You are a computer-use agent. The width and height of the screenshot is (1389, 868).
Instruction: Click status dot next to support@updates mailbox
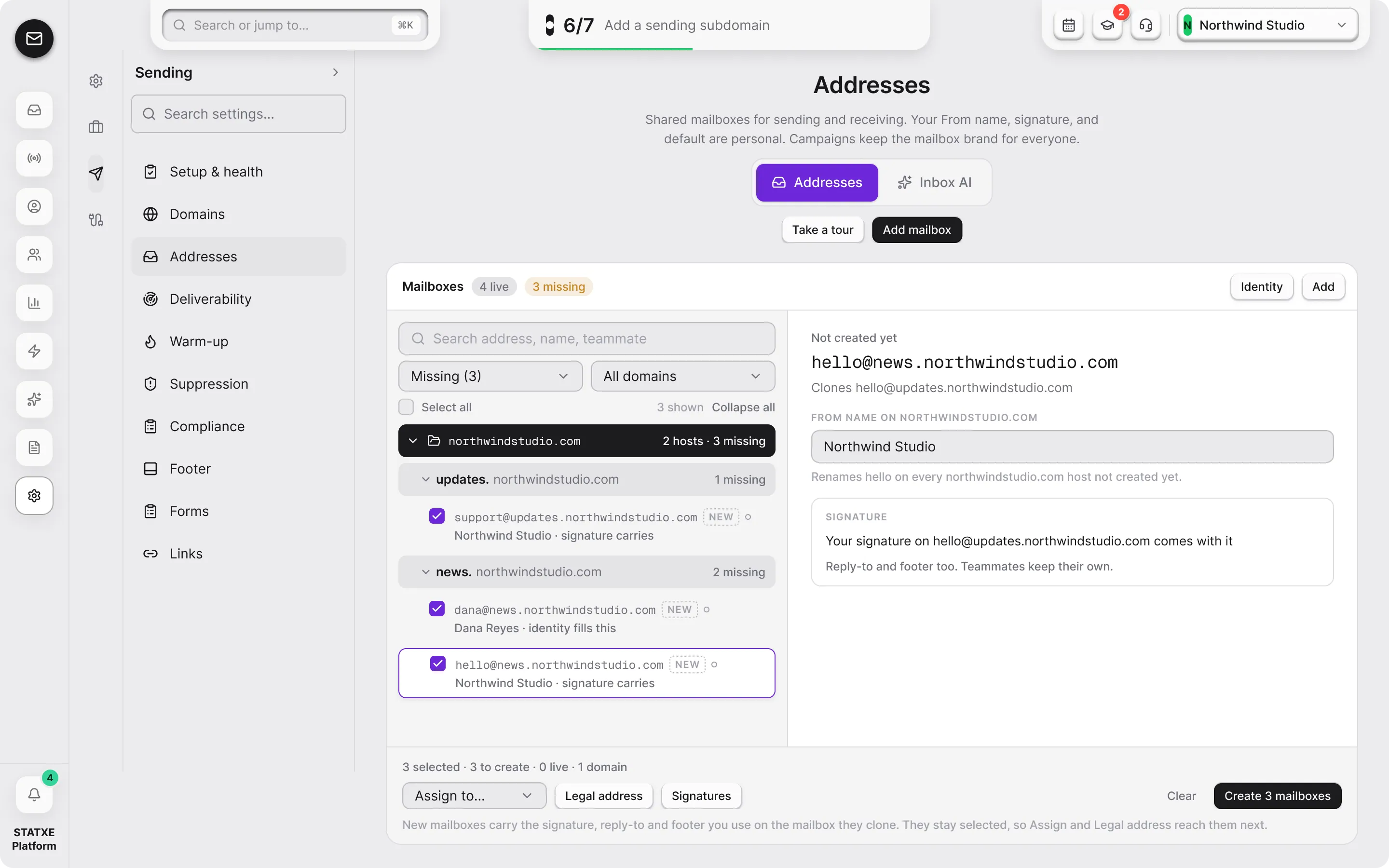pyautogui.click(x=748, y=516)
